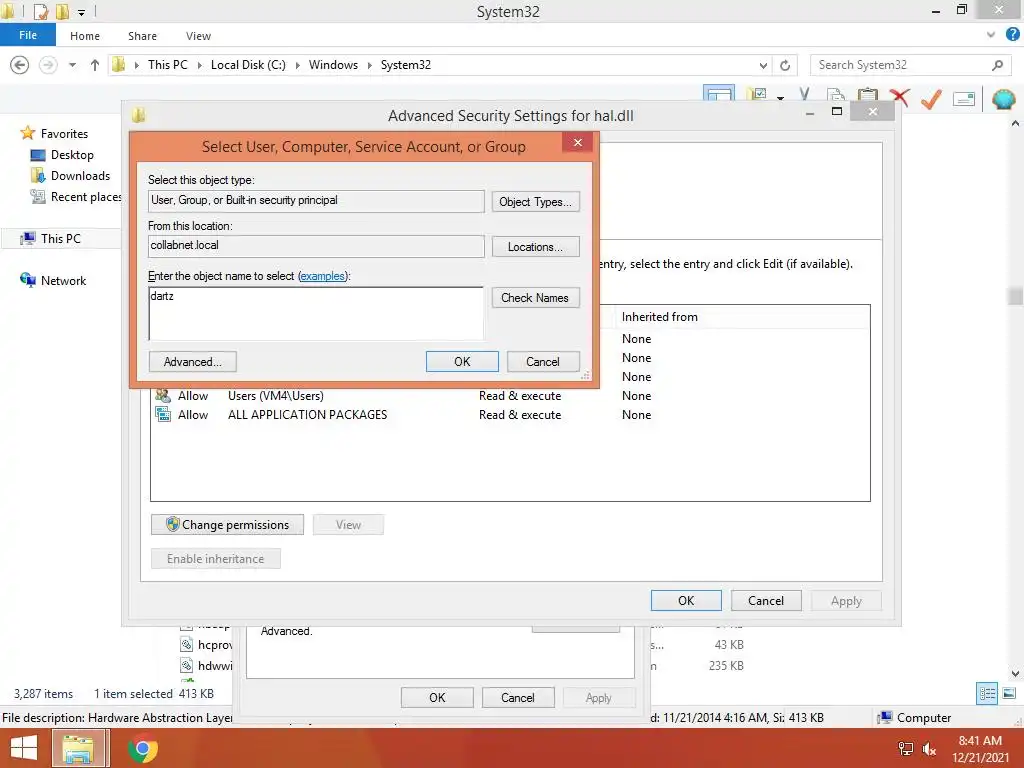Click the Change permissions button

[227, 524]
